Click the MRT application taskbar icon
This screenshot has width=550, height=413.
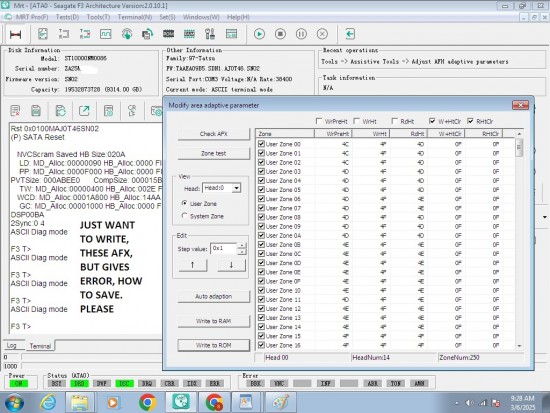coord(180,402)
